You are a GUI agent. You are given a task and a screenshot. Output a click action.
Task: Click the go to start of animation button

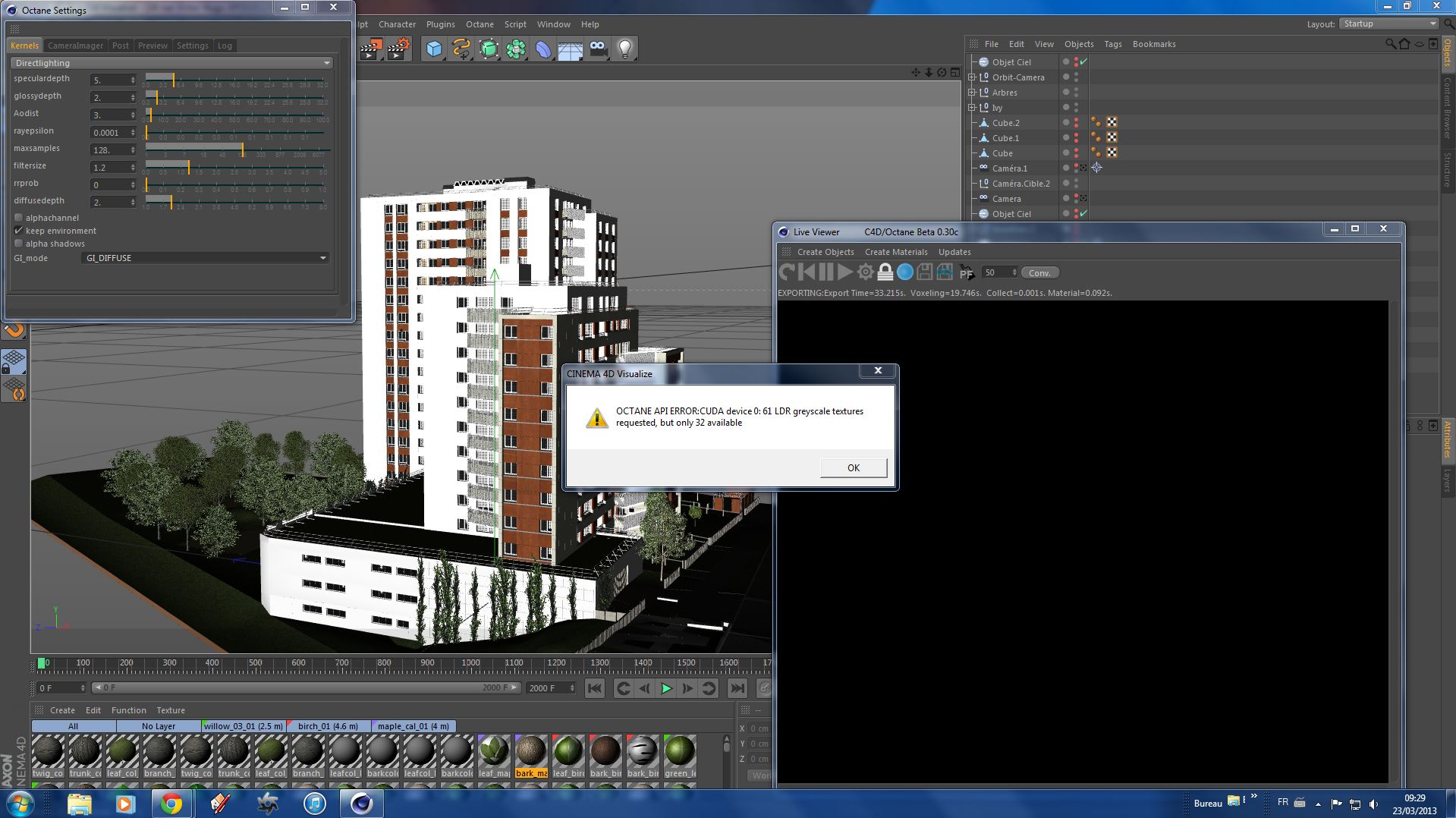point(595,688)
